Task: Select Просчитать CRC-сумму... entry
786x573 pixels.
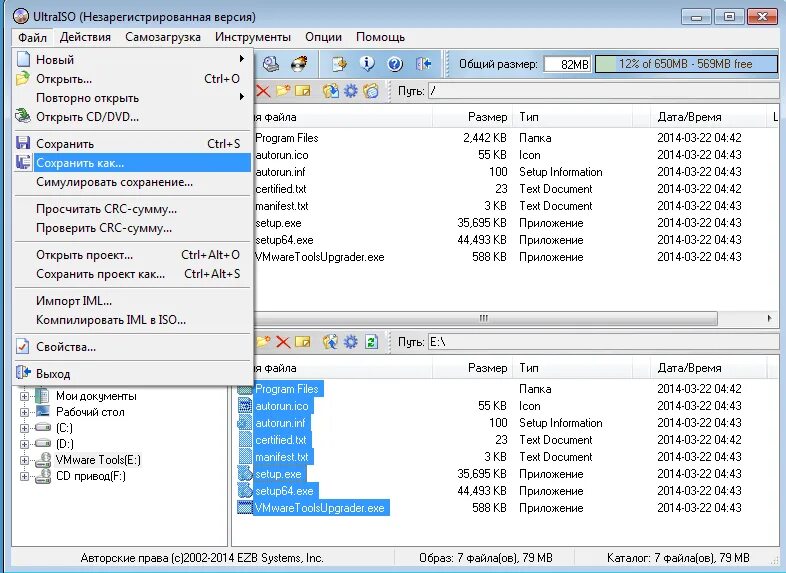Action: coord(132,209)
